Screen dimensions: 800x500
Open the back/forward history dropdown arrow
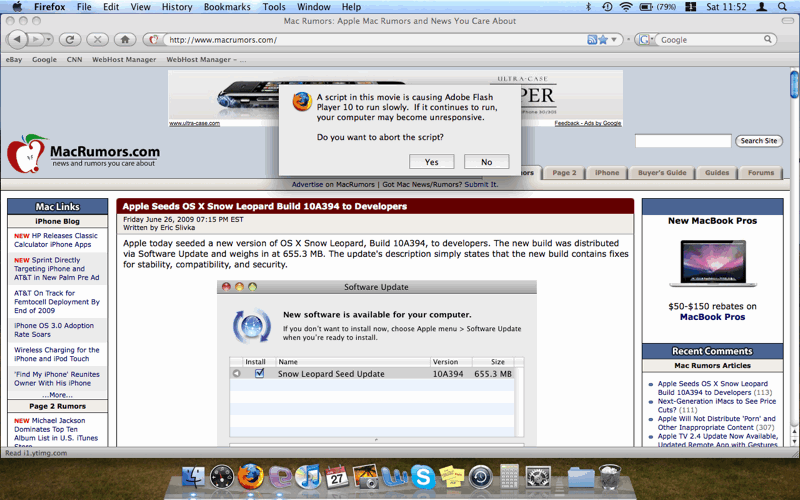[x=48, y=39]
